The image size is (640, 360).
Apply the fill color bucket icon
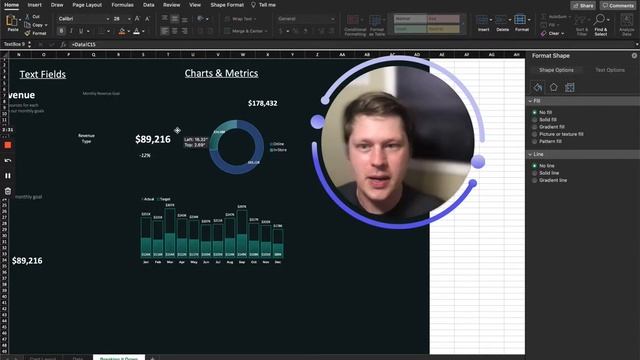point(122,31)
